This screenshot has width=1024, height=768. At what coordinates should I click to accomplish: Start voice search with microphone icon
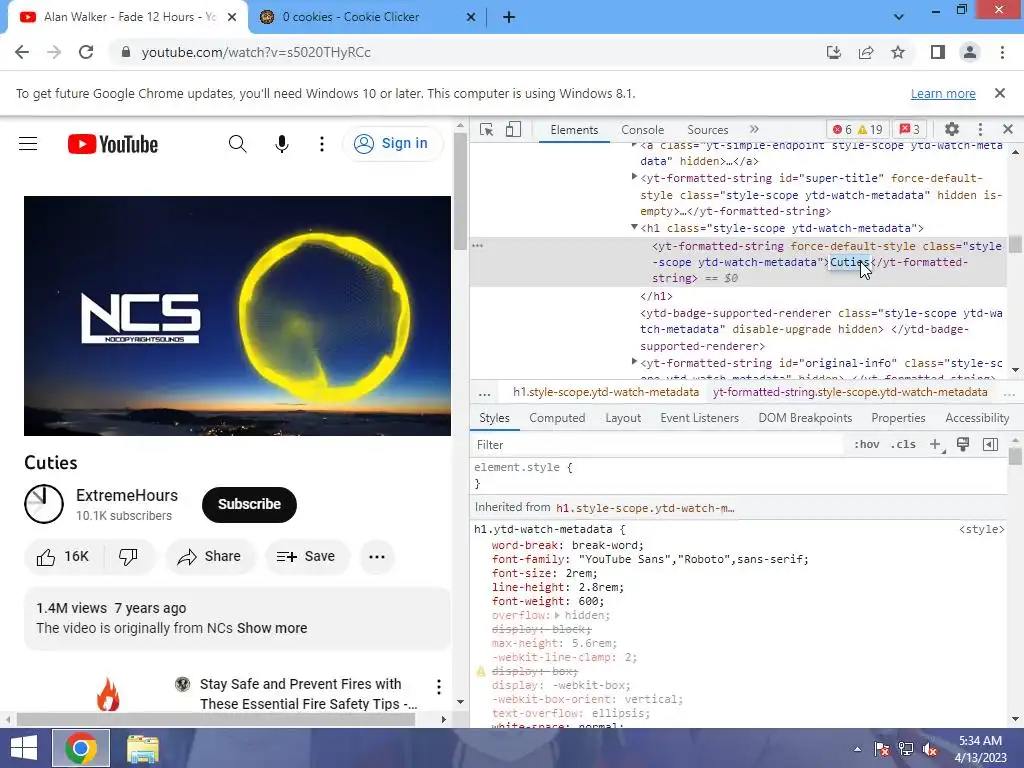[x=281, y=144]
